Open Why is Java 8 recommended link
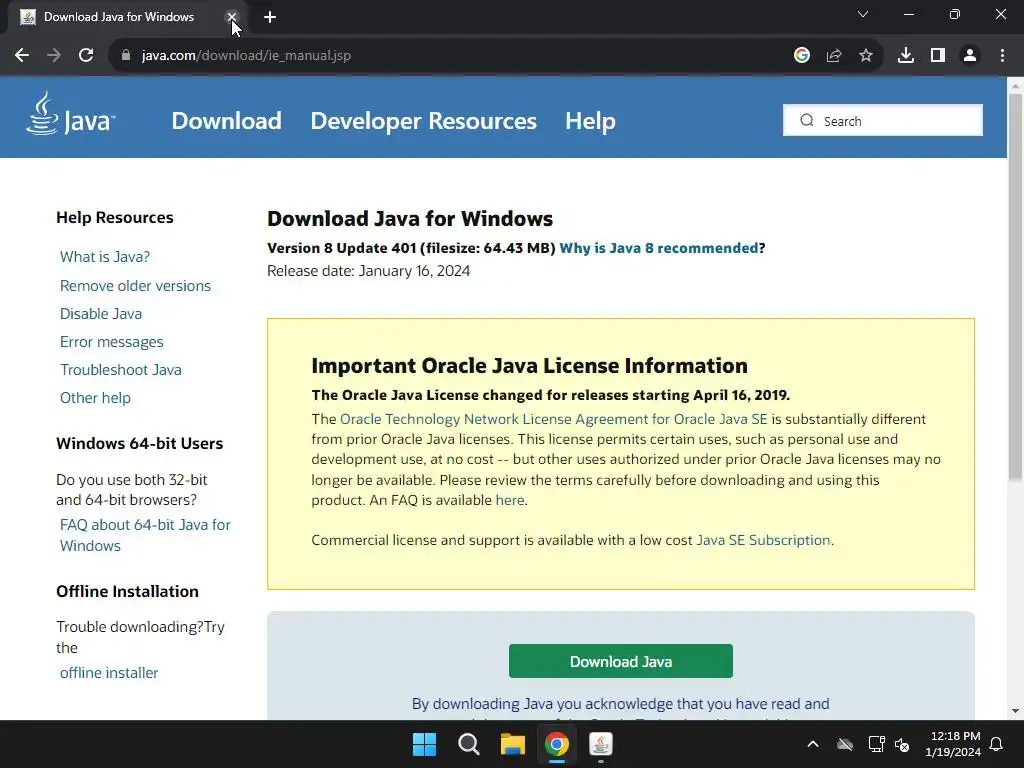This screenshot has width=1024, height=768. pos(659,248)
